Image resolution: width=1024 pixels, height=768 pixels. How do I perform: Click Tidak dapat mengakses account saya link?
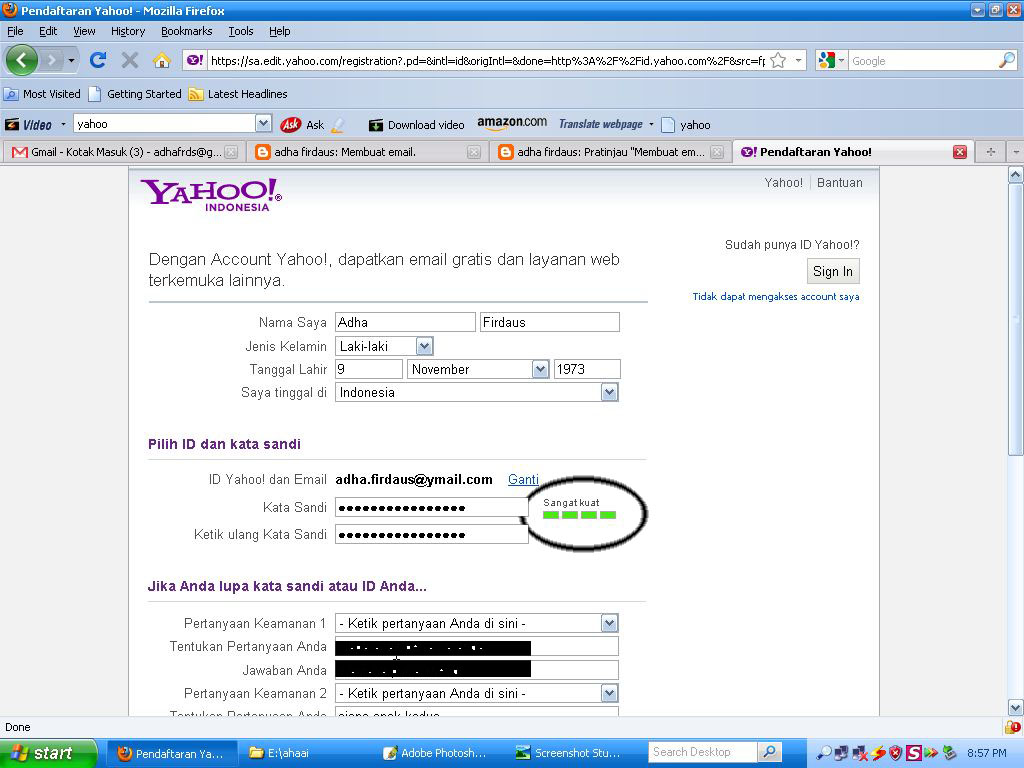coord(776,296)
